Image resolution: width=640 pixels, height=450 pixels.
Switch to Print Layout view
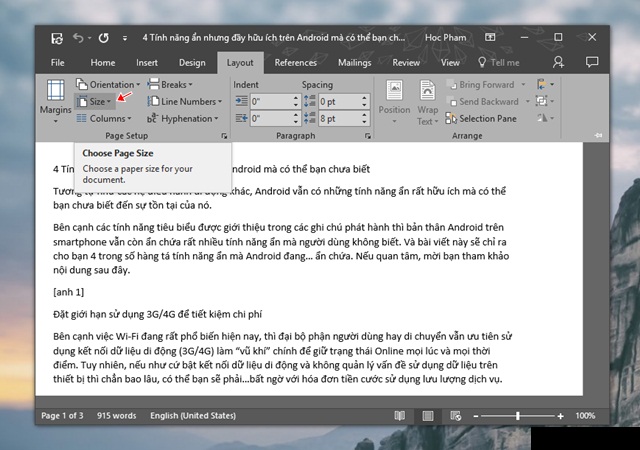(428, 415)
